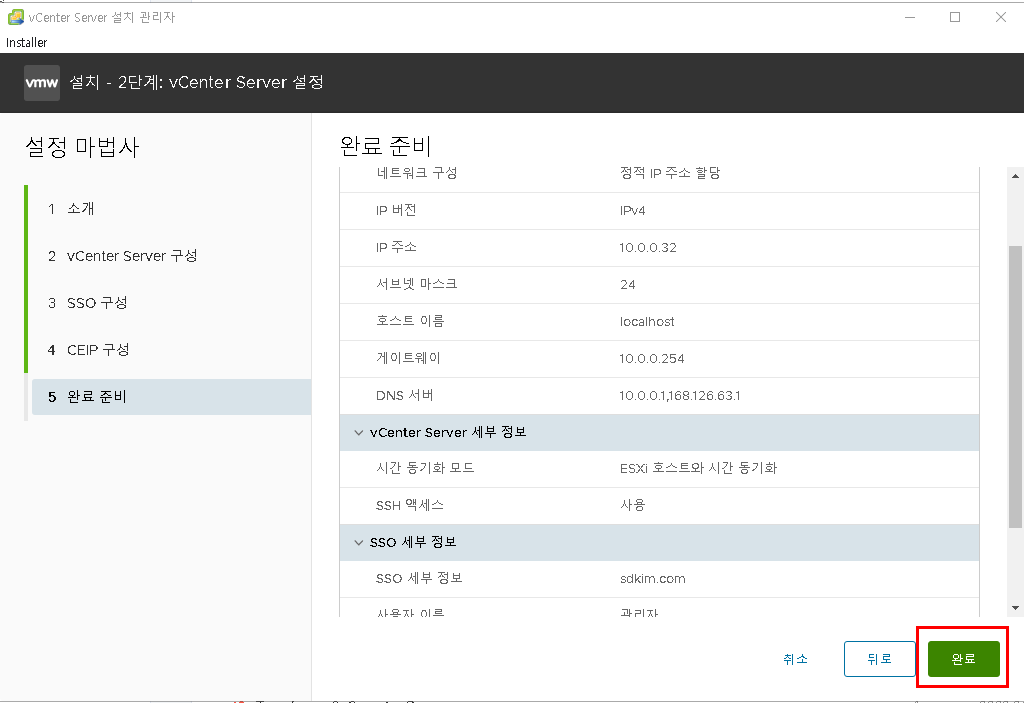Click the ESXi 호스트와 시간 동기화 value

pyautogui.click(x=698, y=468)
